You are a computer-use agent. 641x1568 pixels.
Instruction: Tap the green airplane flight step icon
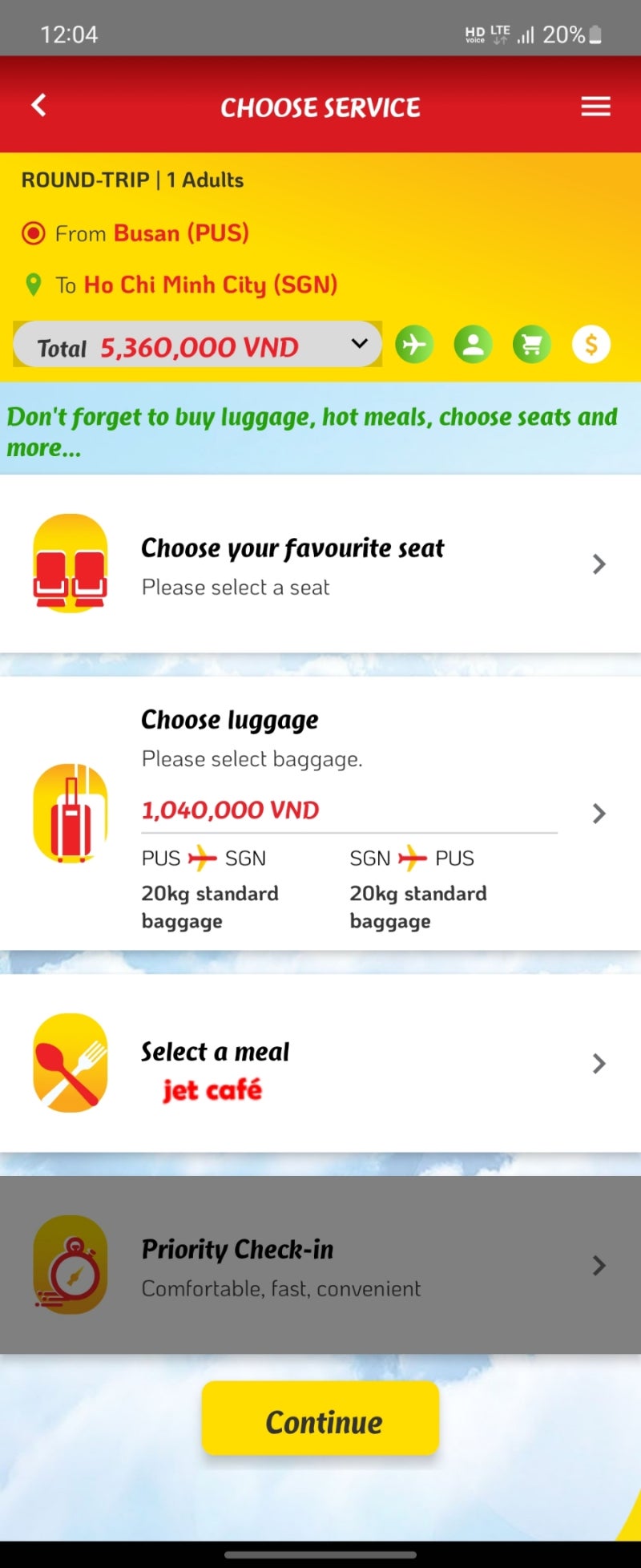click(x=414, y=345)
